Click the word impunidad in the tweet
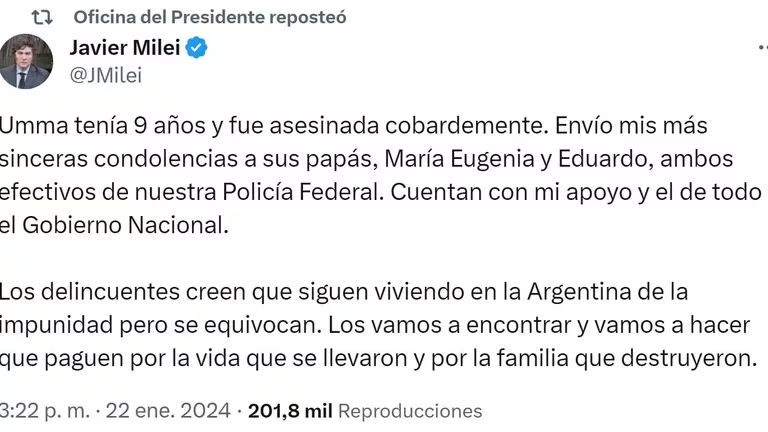Screen dimensions: 768x432 click(55, 325)
